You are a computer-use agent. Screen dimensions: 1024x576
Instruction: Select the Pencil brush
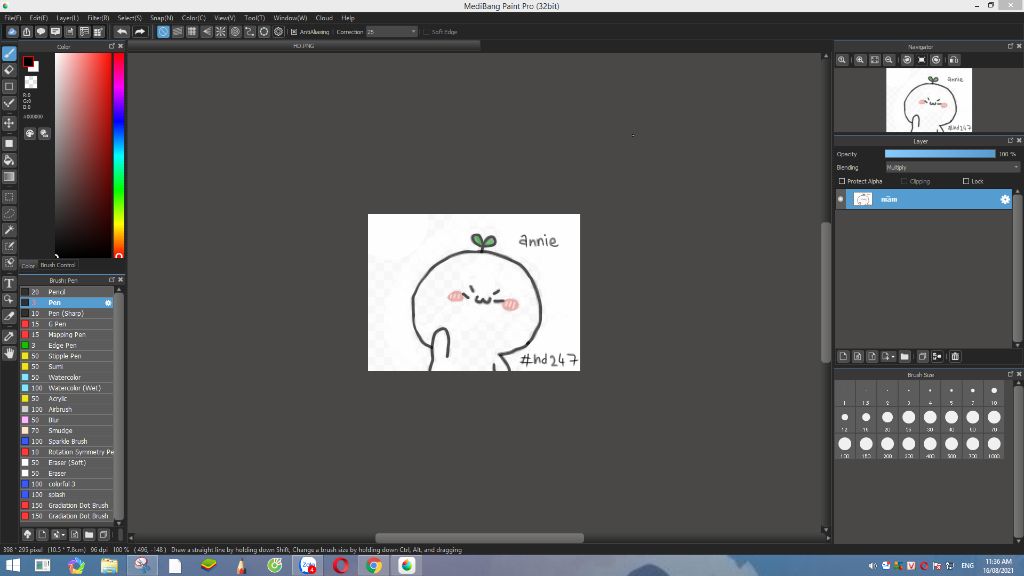pyautogui.click(x=67, y=292)
